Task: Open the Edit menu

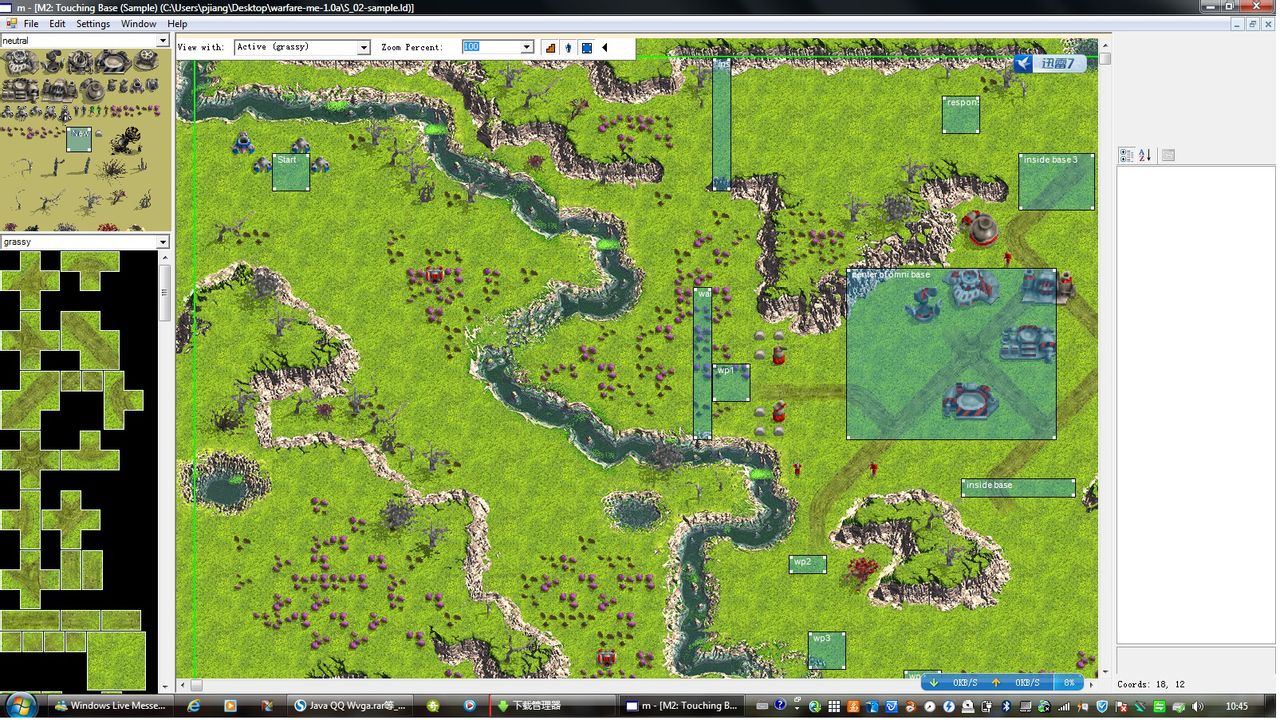Action: [57, 24]
